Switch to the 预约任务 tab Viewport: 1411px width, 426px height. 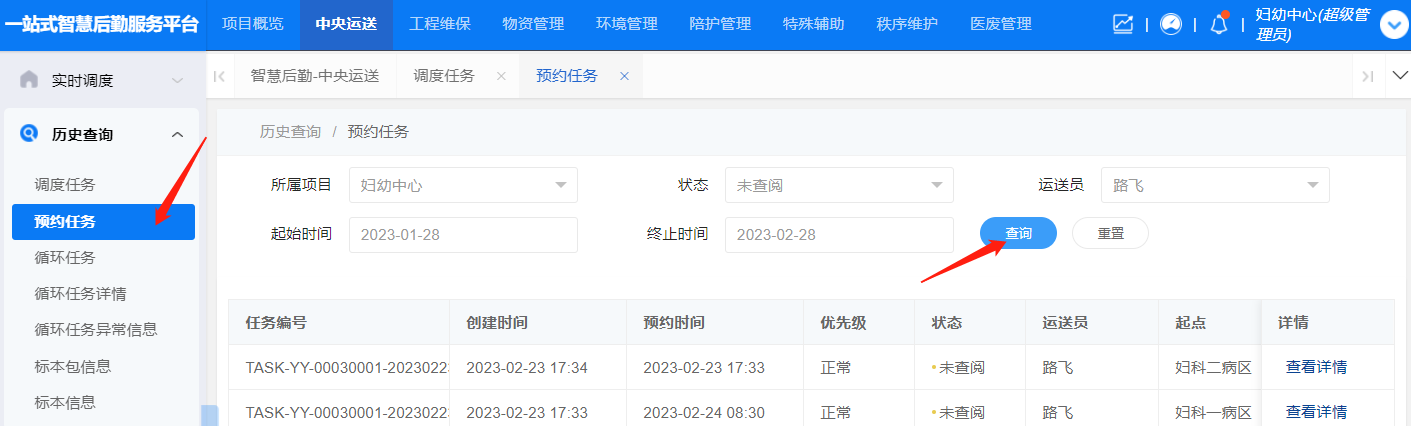click(567, 76)
